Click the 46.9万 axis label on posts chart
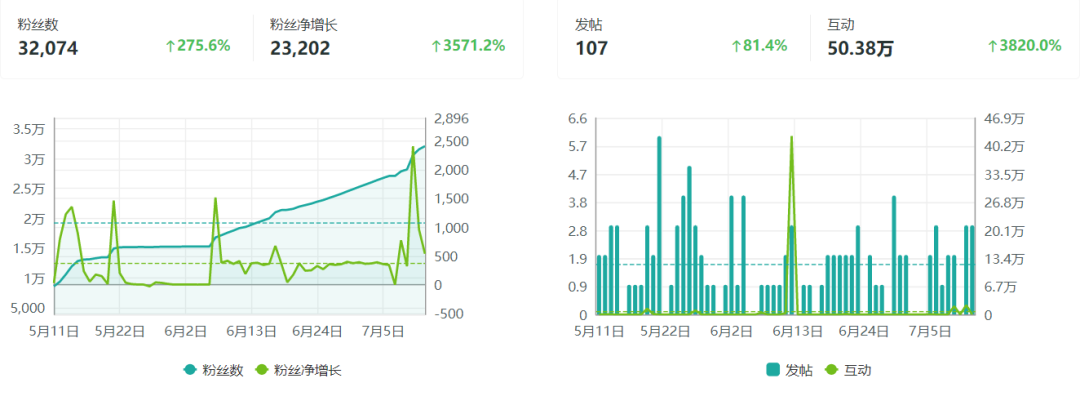 [x=1003, y=119]
